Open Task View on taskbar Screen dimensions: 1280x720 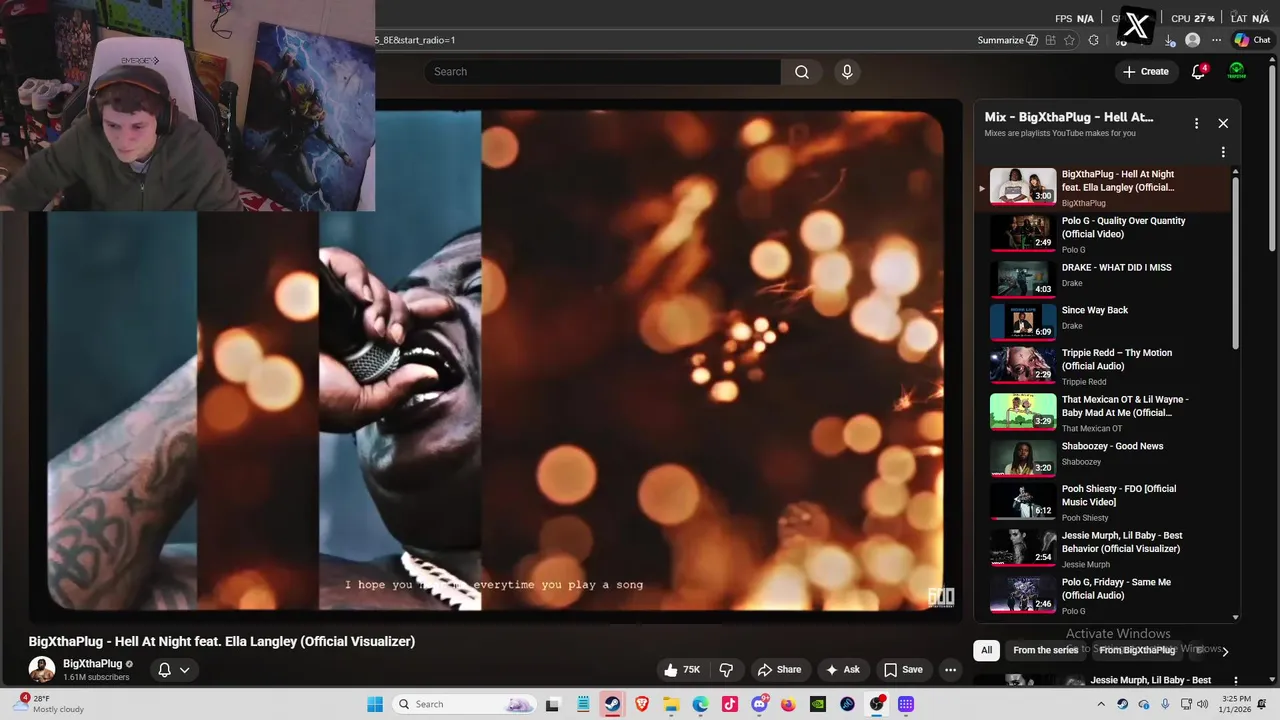pos(552,704)
